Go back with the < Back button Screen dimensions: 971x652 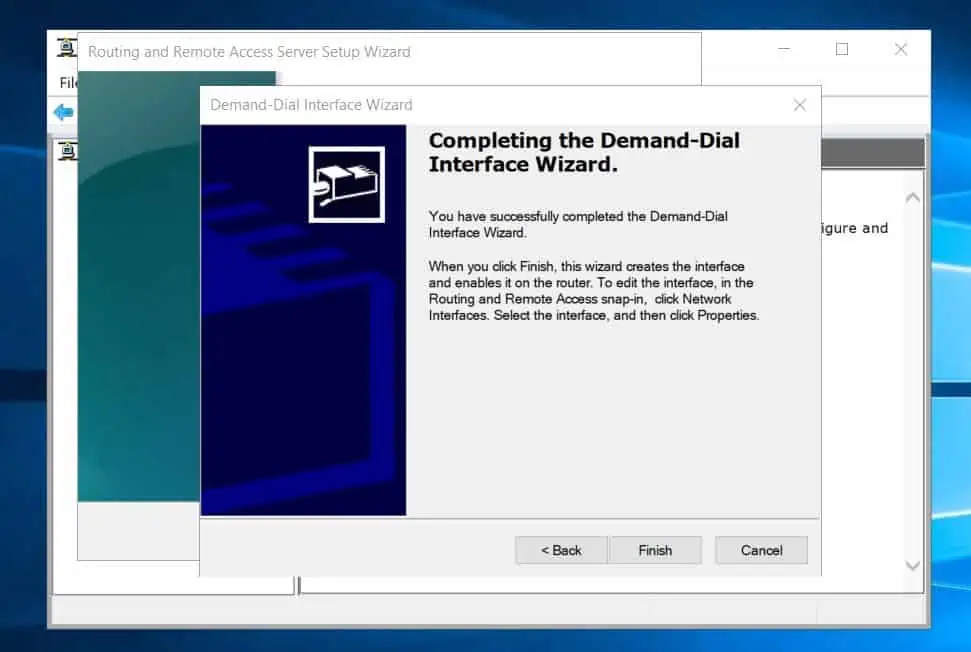[x=561, y=550]
